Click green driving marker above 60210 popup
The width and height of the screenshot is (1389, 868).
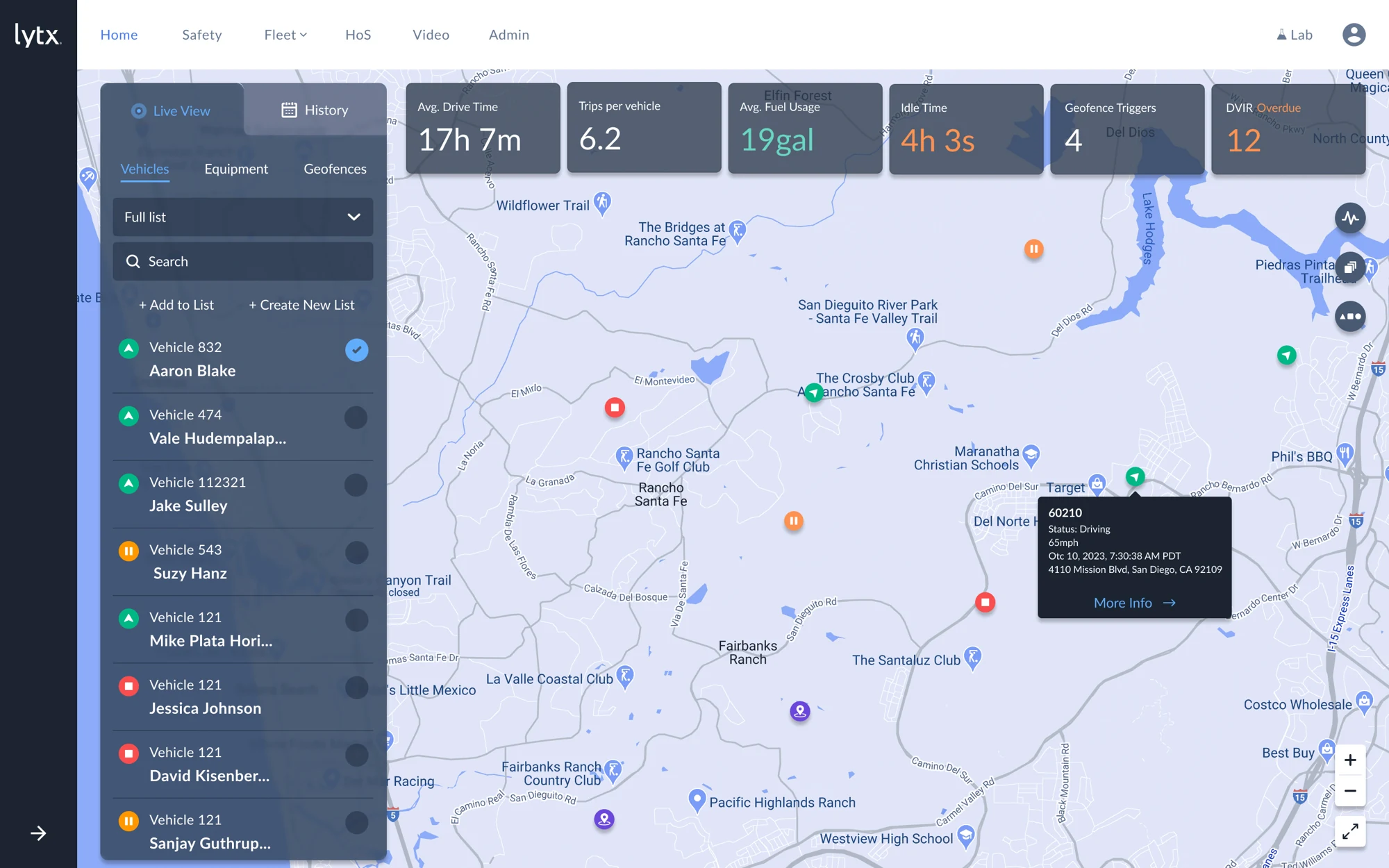click(1135, 476)
